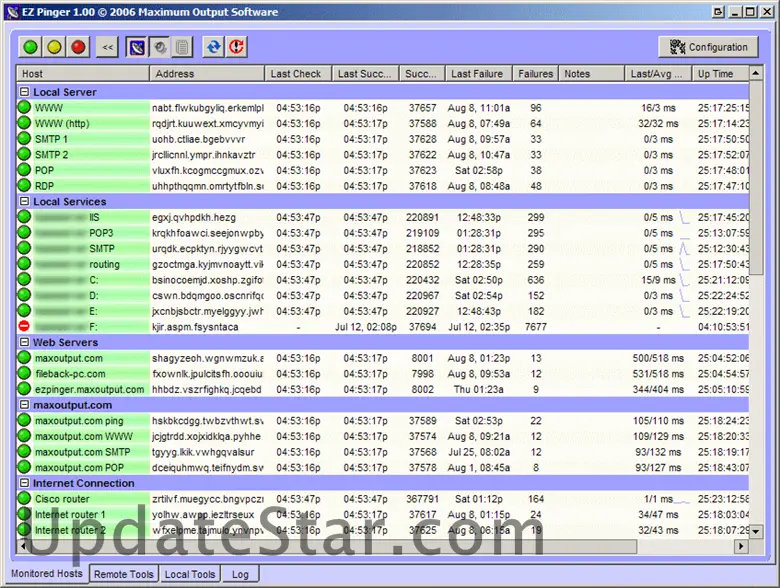Select the Internet router 1 host
This screenshot has width=780, height=588.
70,514
